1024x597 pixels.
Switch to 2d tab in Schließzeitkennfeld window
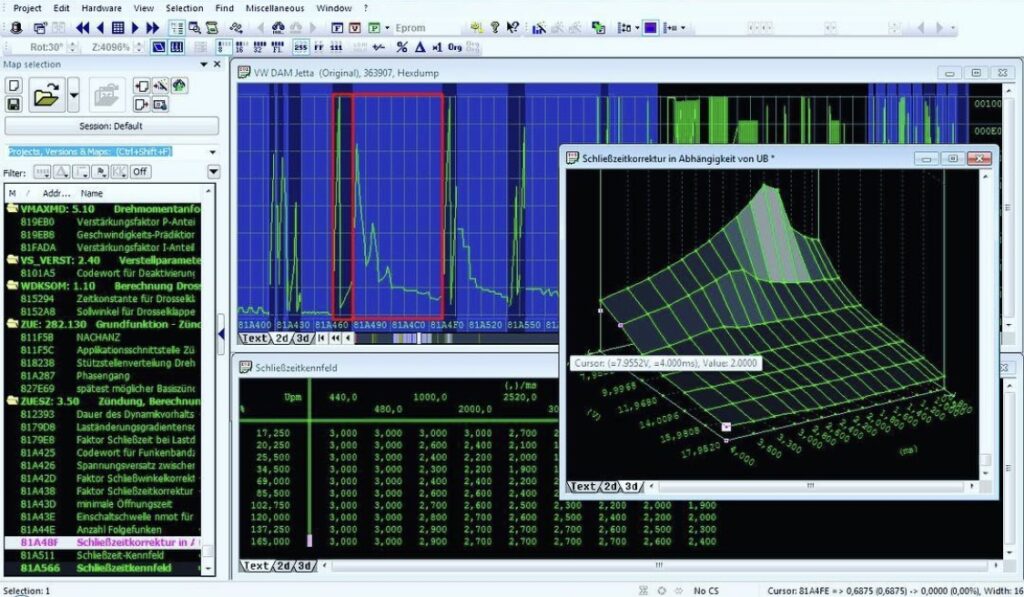click(283, 566)
